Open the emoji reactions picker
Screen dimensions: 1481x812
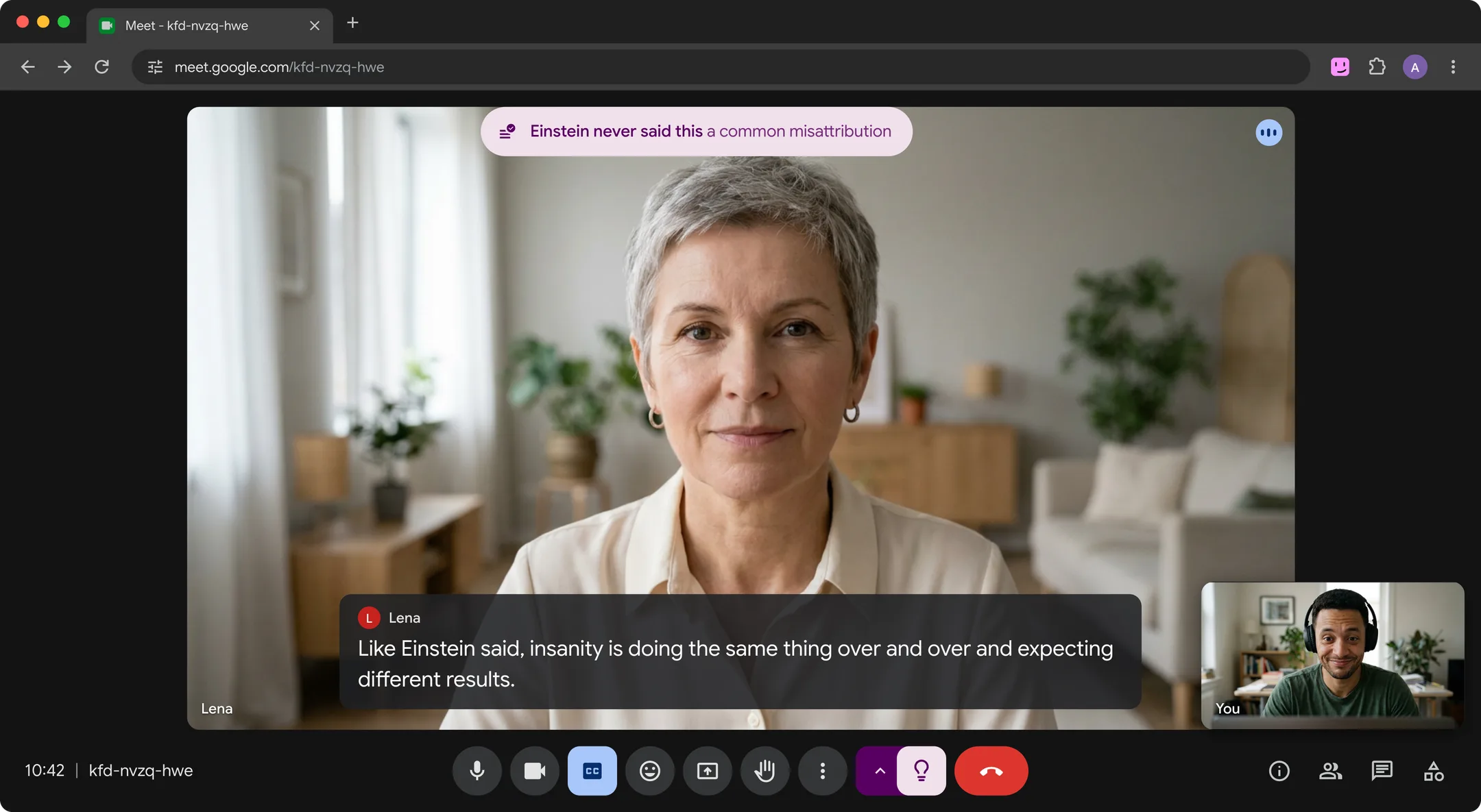(x=650, y=771)
